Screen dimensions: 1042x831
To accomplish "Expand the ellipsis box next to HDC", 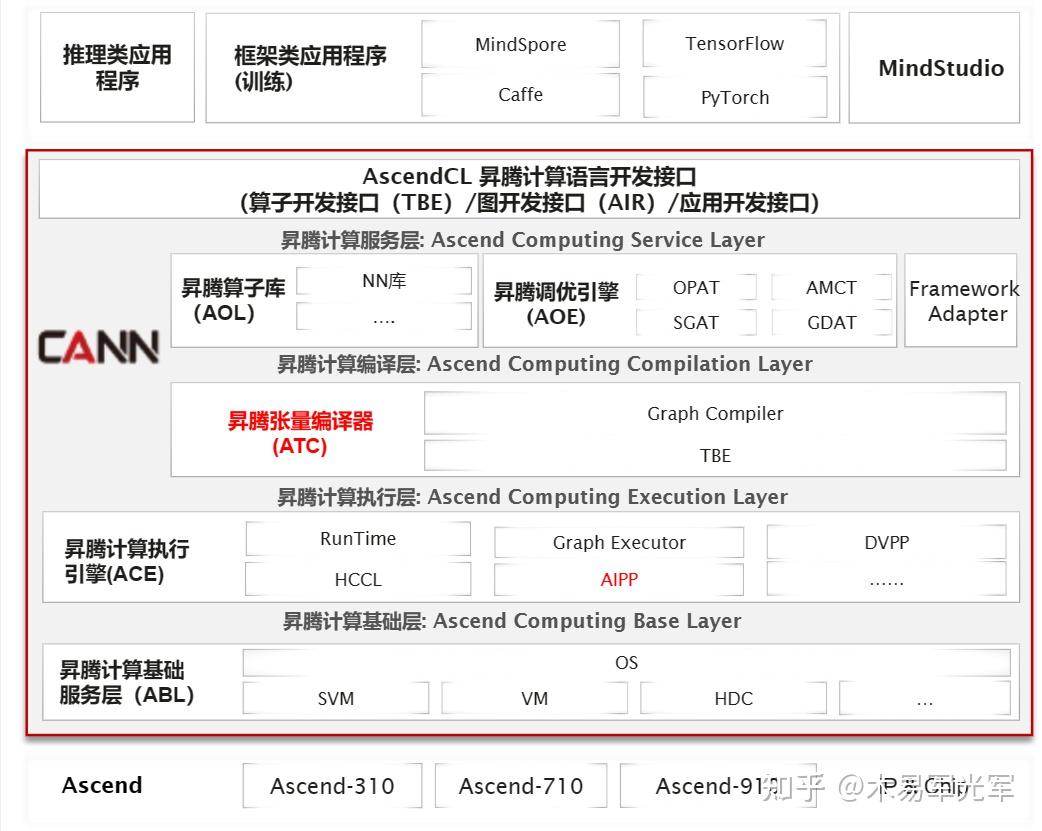I will (x=925, y=698).
